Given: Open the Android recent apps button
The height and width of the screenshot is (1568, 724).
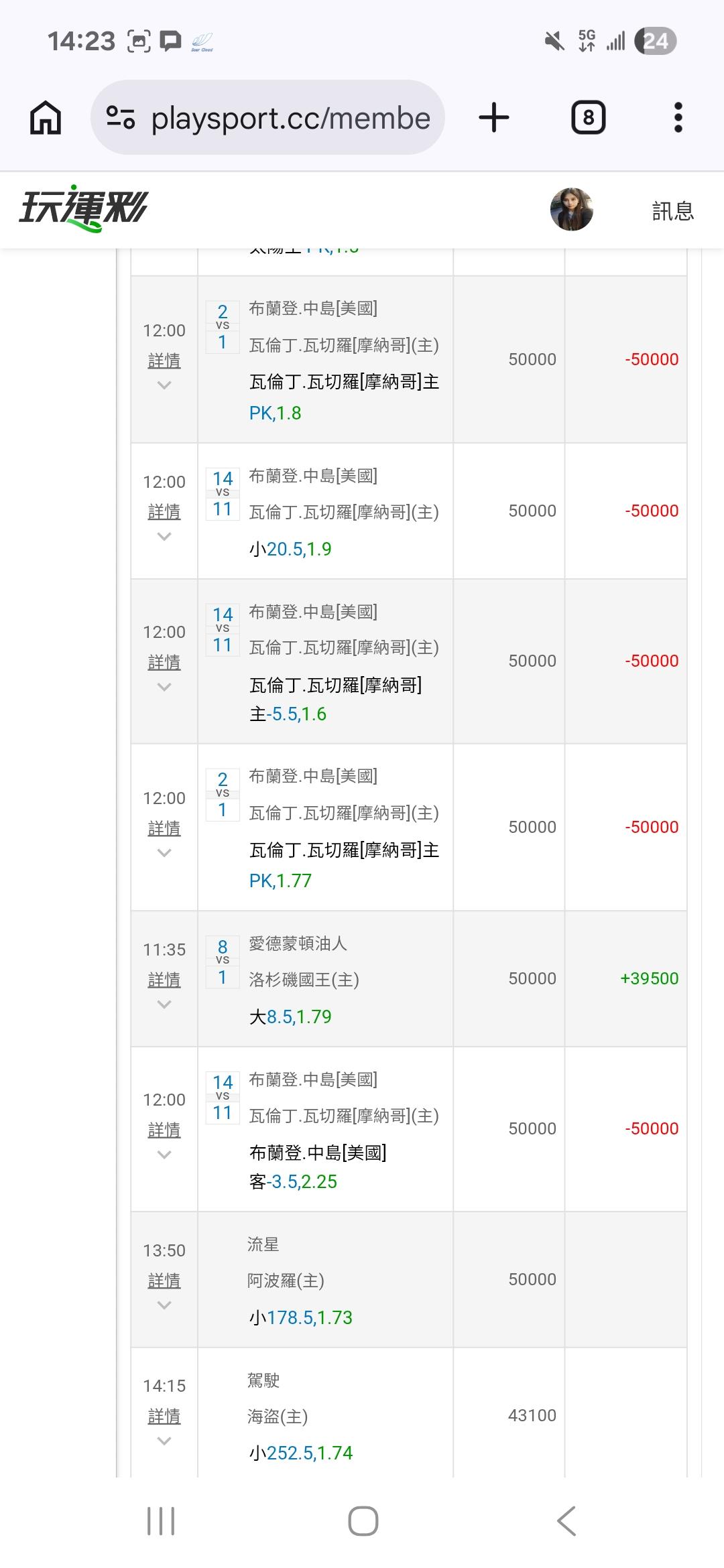Looking at the screenshot, I should 161,1521.
